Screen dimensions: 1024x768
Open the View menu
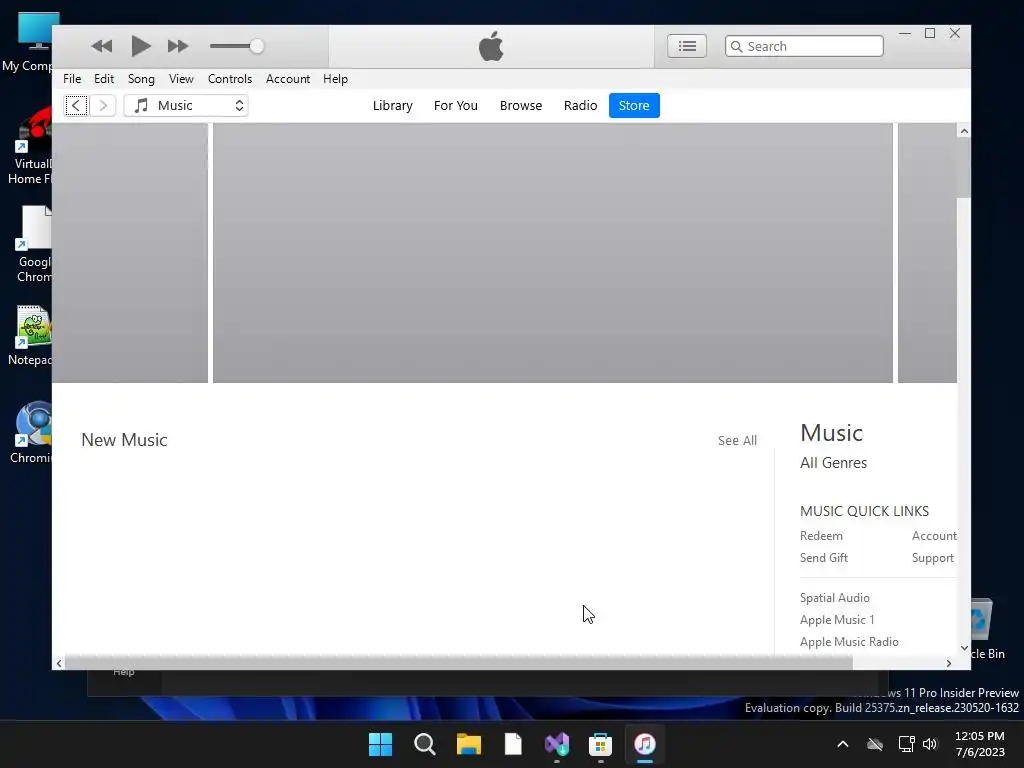181,78
